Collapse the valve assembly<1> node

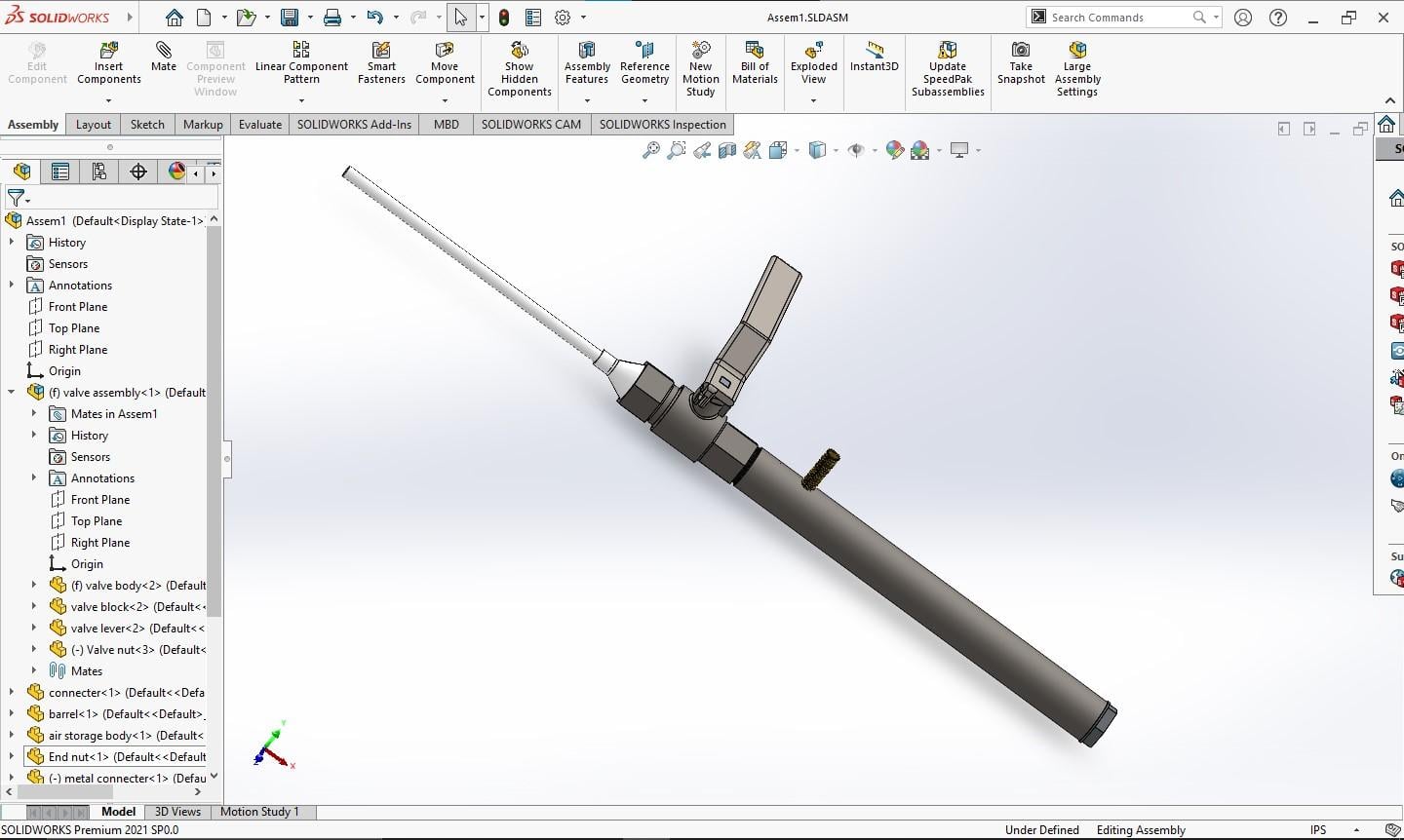[x=12, y=392]
